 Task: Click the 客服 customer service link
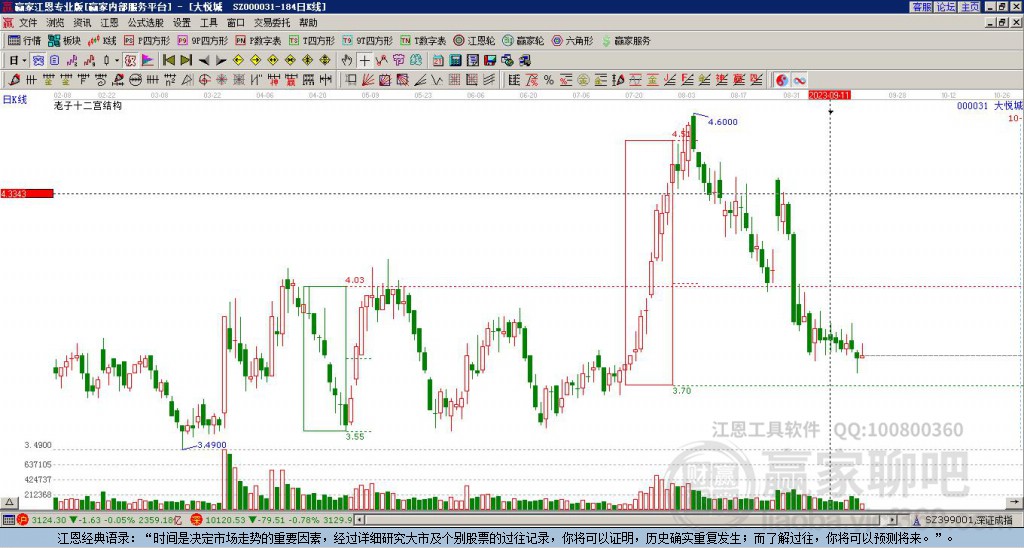tap(921, 7)
